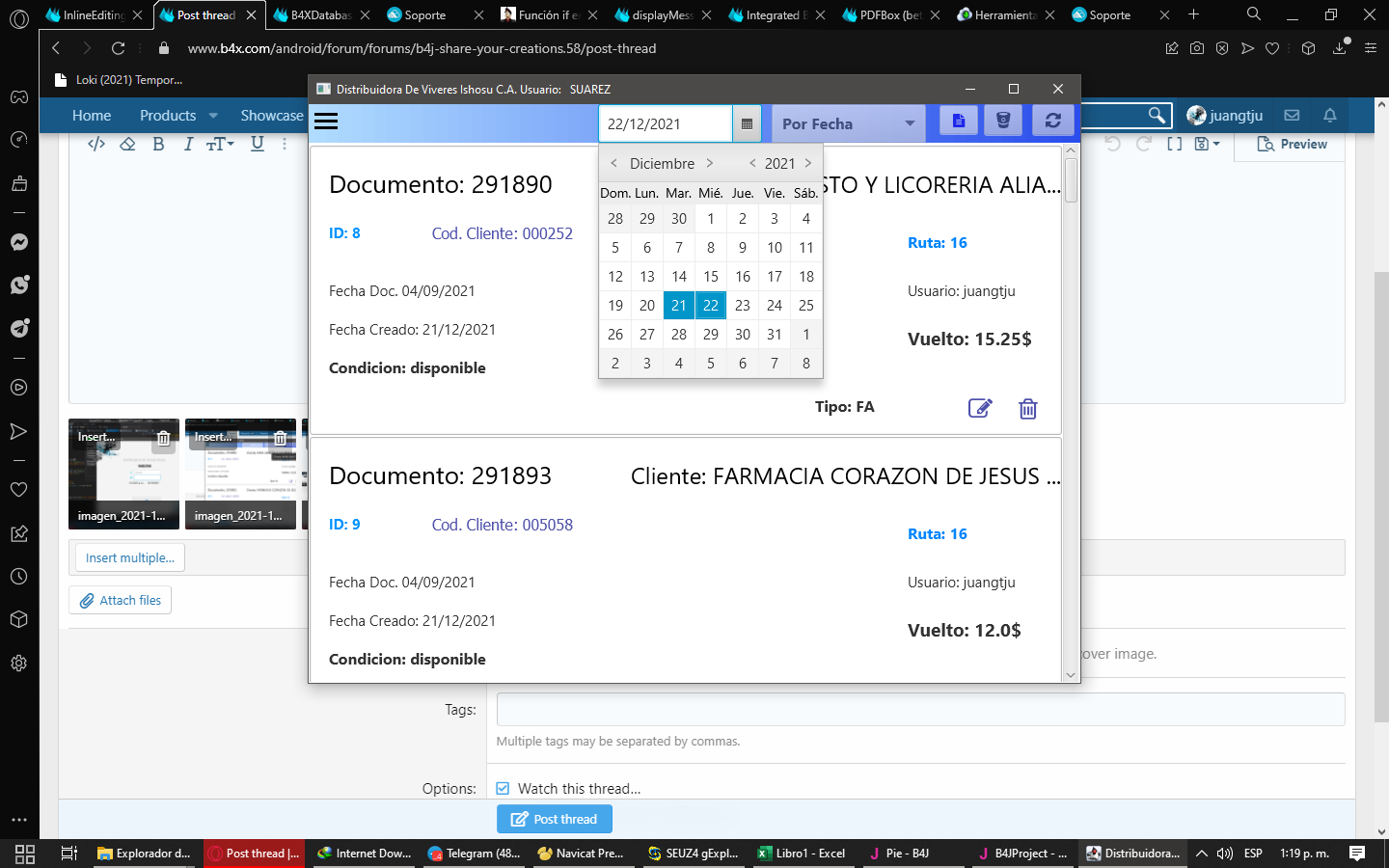Open the Player in Opera sidebar
This screenshot has width=1389, height=868.
18,388
